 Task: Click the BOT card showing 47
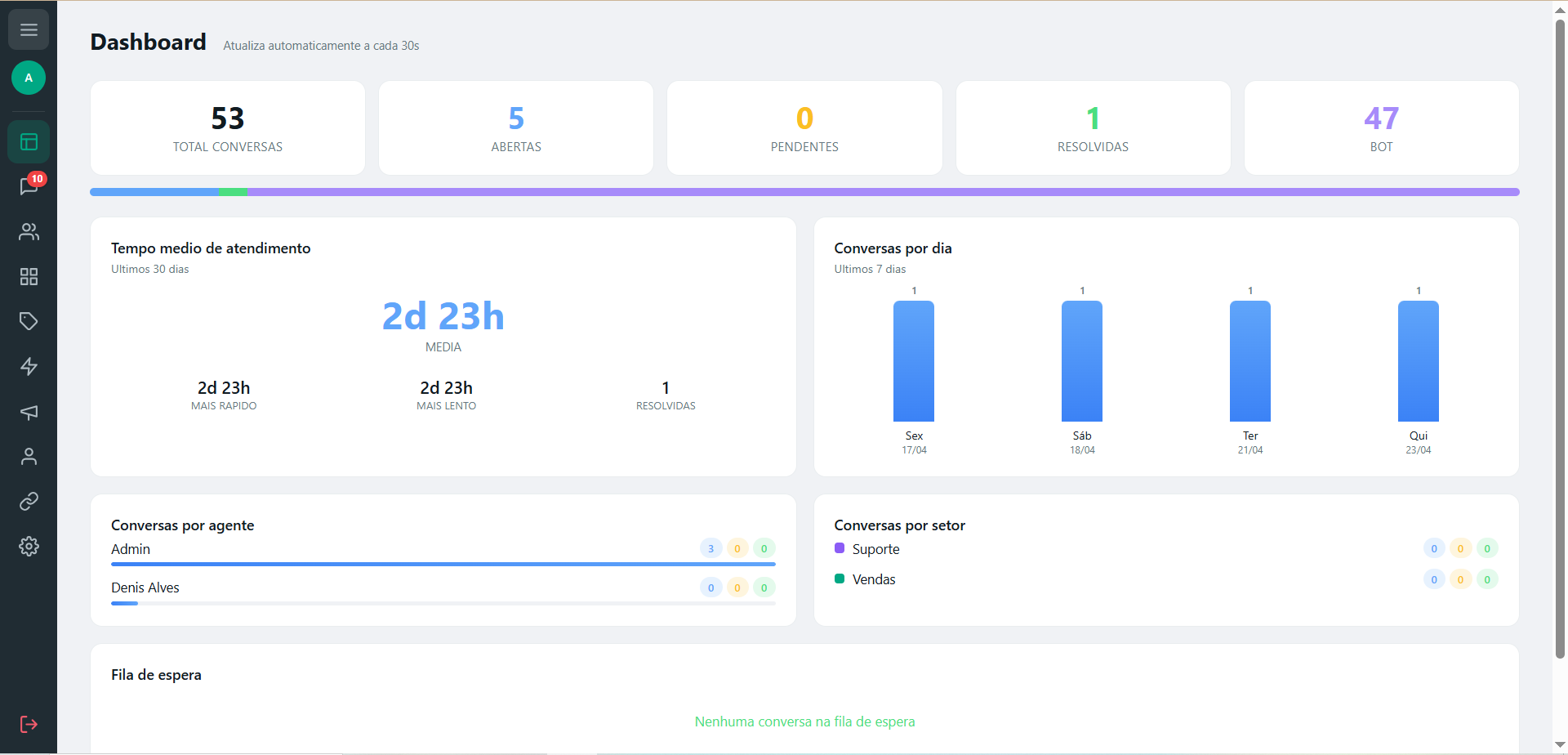tap(1381, 127)
